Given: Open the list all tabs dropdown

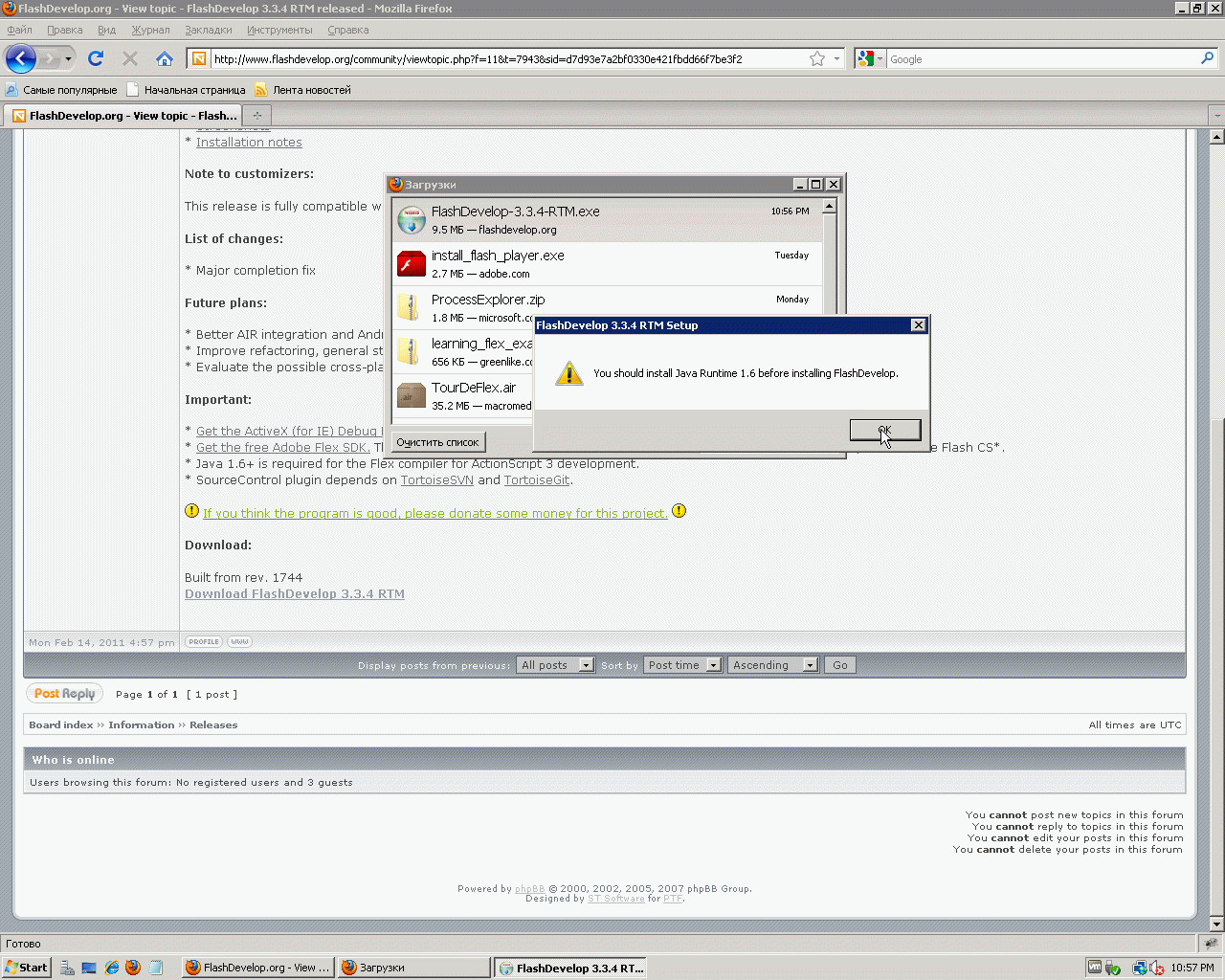Looking at the screenshot, I should (x=1216, y=116).
